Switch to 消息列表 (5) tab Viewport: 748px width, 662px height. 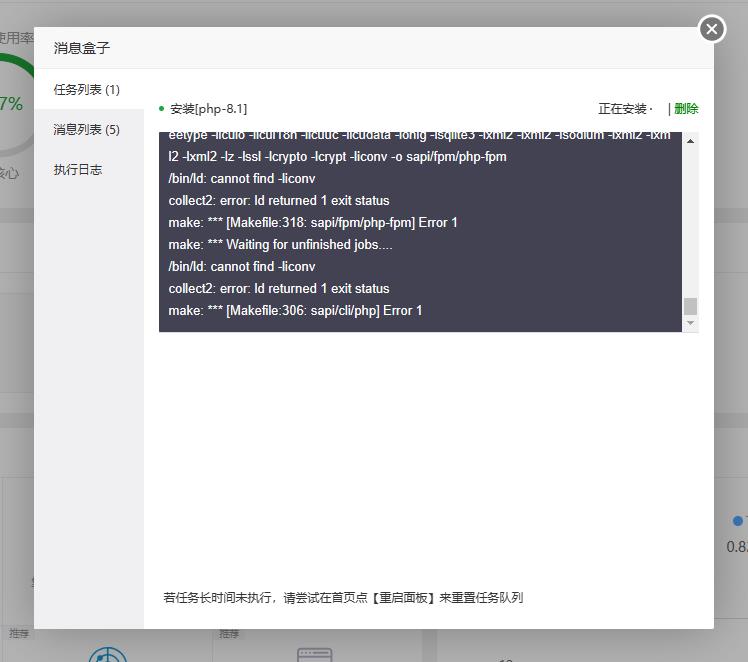pyautogui.click(x=89, y=130)
